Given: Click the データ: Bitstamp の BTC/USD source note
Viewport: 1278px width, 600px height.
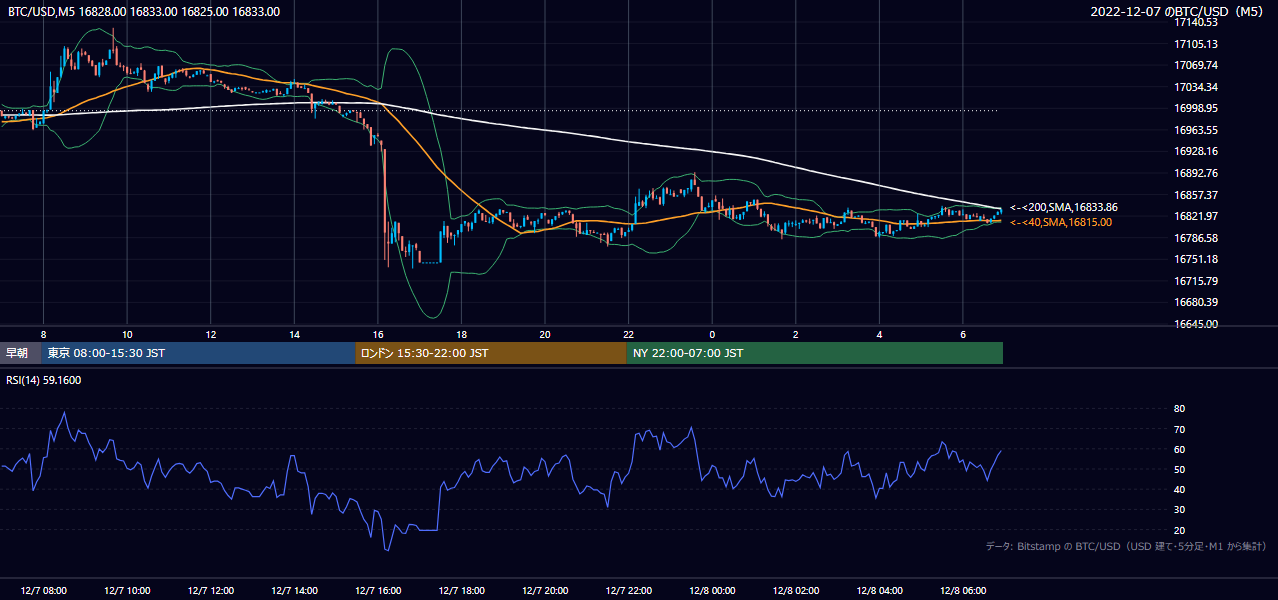Looking at the screenshot, I should point(1126,546).
